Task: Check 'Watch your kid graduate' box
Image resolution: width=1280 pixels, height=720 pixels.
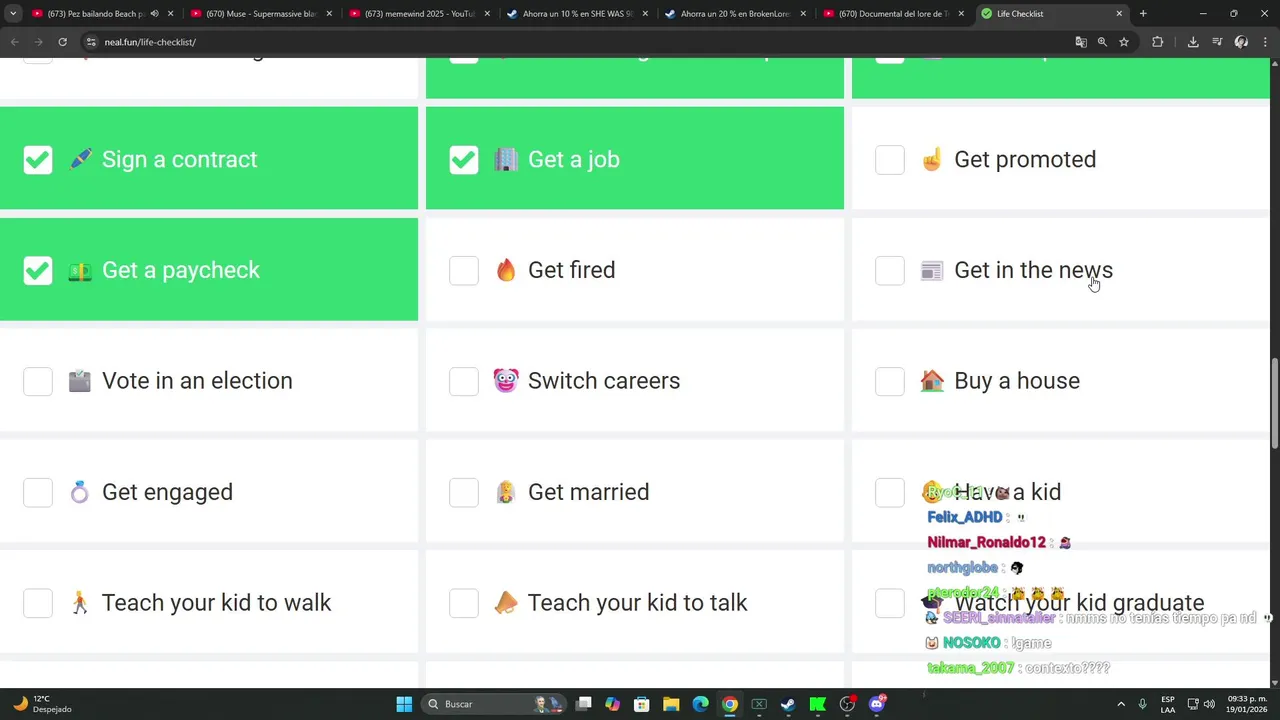Action: click(890, 603)
